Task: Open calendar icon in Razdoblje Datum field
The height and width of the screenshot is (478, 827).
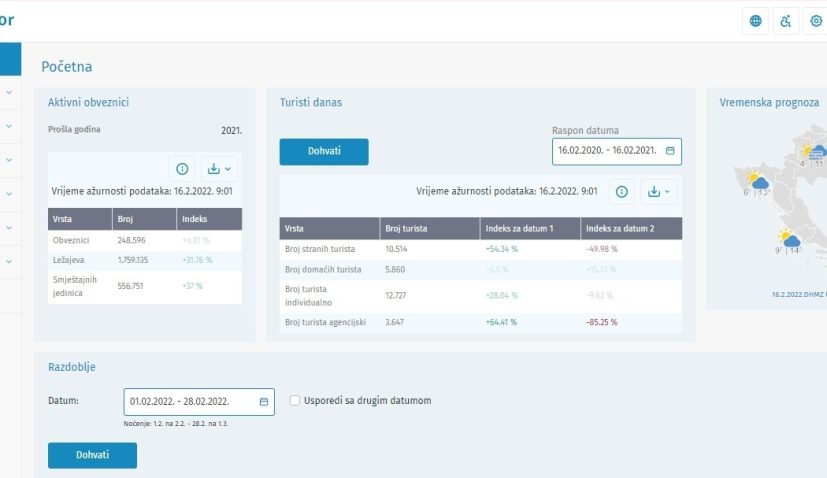Action: tap(264, 402)
